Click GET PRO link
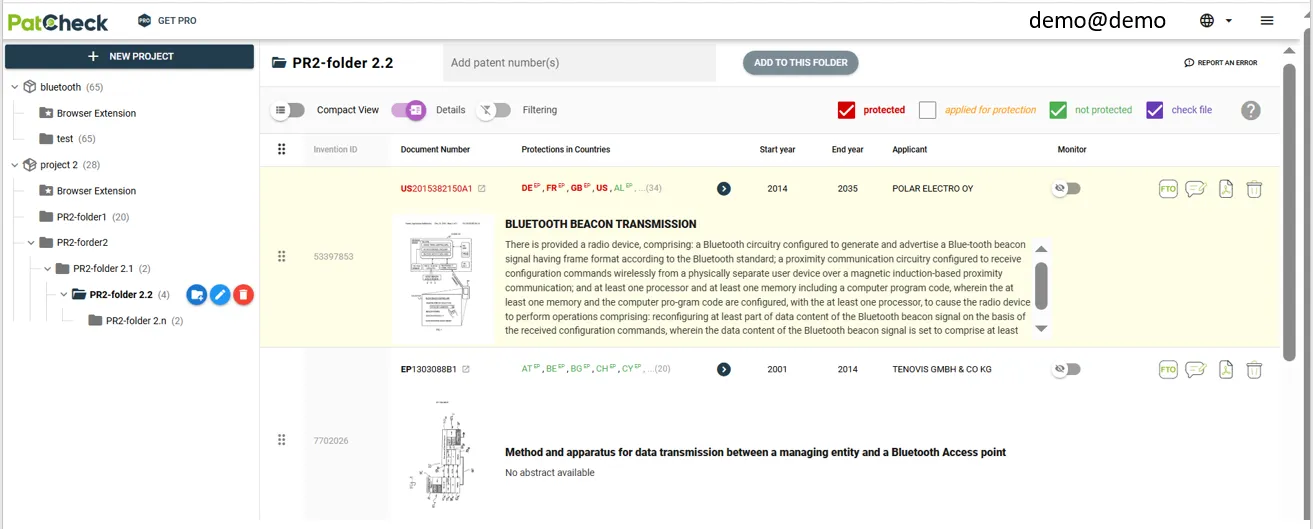The image size is (1313, 529). coord(178,21)
